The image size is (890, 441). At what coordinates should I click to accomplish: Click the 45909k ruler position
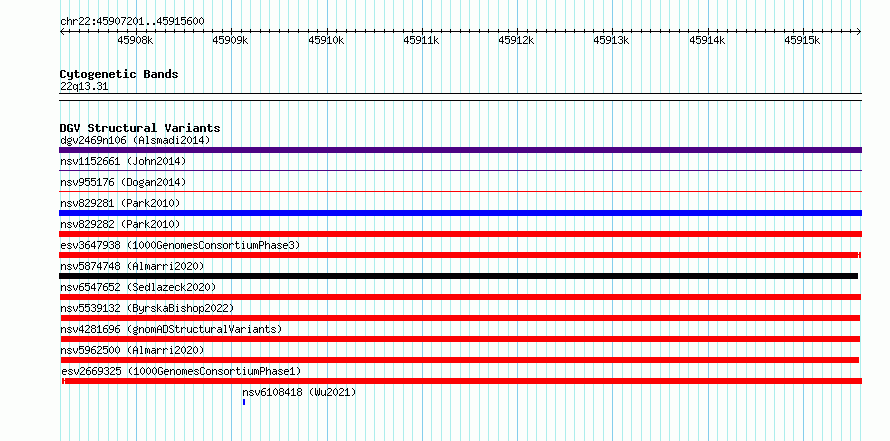(x=230, y=40)
